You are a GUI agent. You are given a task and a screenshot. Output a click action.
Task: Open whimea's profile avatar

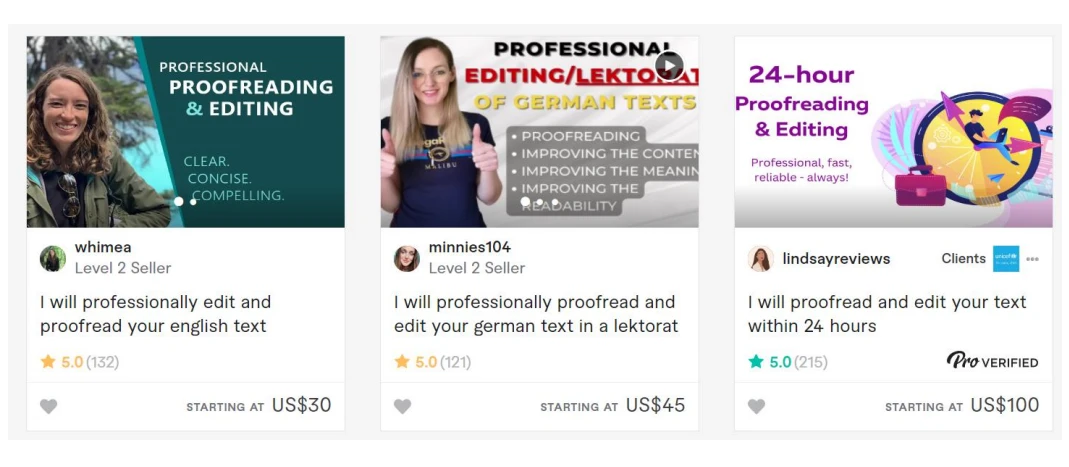[52, 258]
